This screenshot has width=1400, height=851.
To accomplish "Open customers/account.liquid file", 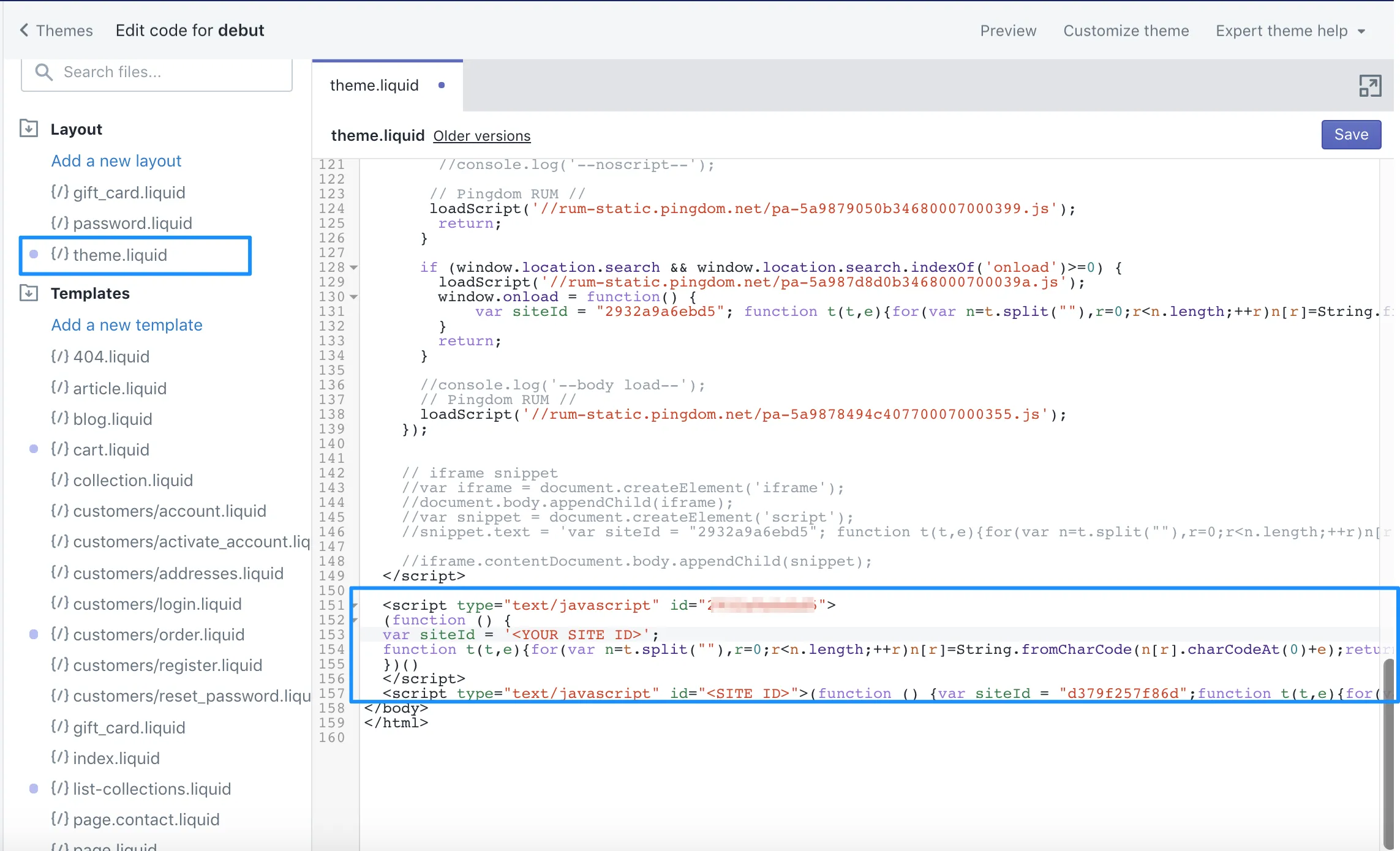I will click(x=170, y=511).
